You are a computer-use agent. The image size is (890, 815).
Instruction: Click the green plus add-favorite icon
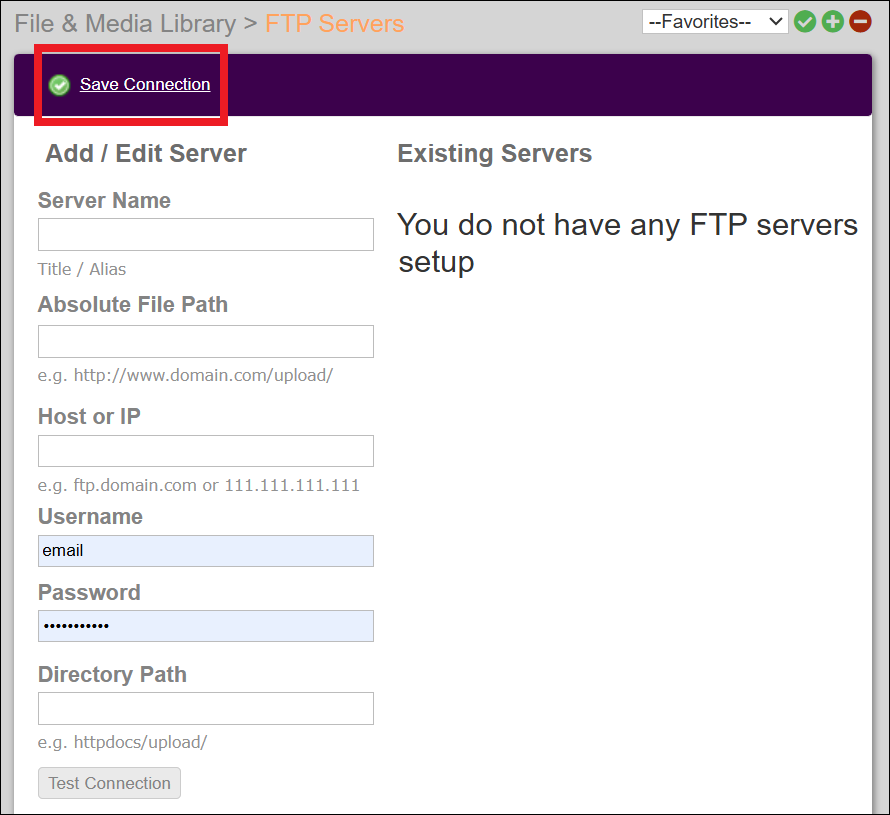point(832,22)
